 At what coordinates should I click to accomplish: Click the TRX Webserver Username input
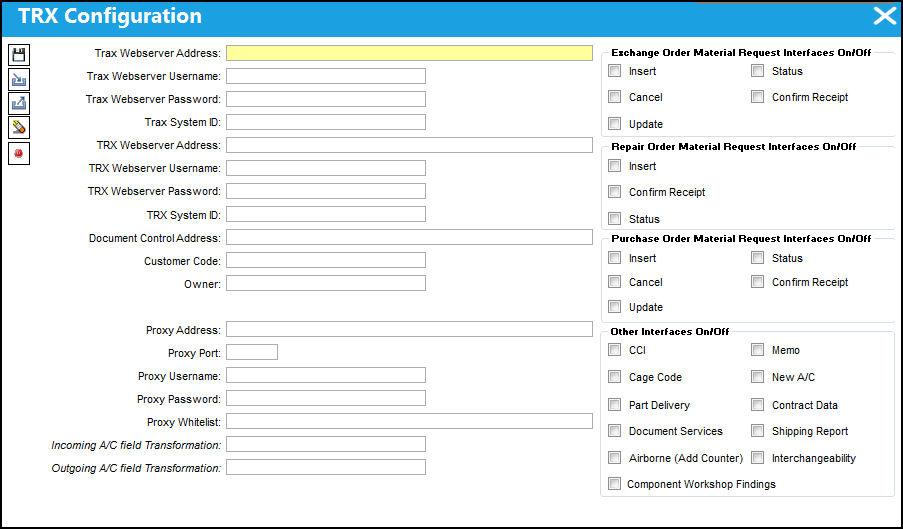(x=326, y=168)
